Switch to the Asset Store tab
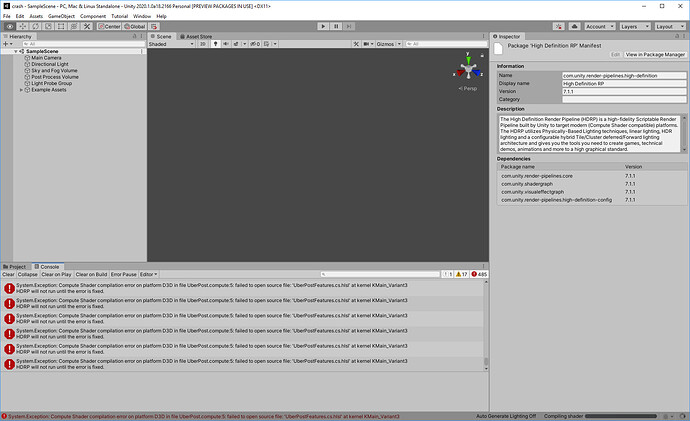Viewport: 690px width, 421px height. 196,37
